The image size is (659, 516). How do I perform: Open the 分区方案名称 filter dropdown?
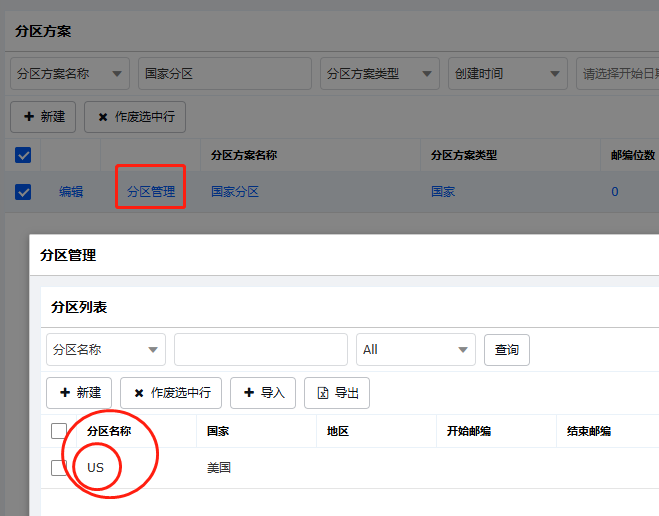click(x=70, y=74)
